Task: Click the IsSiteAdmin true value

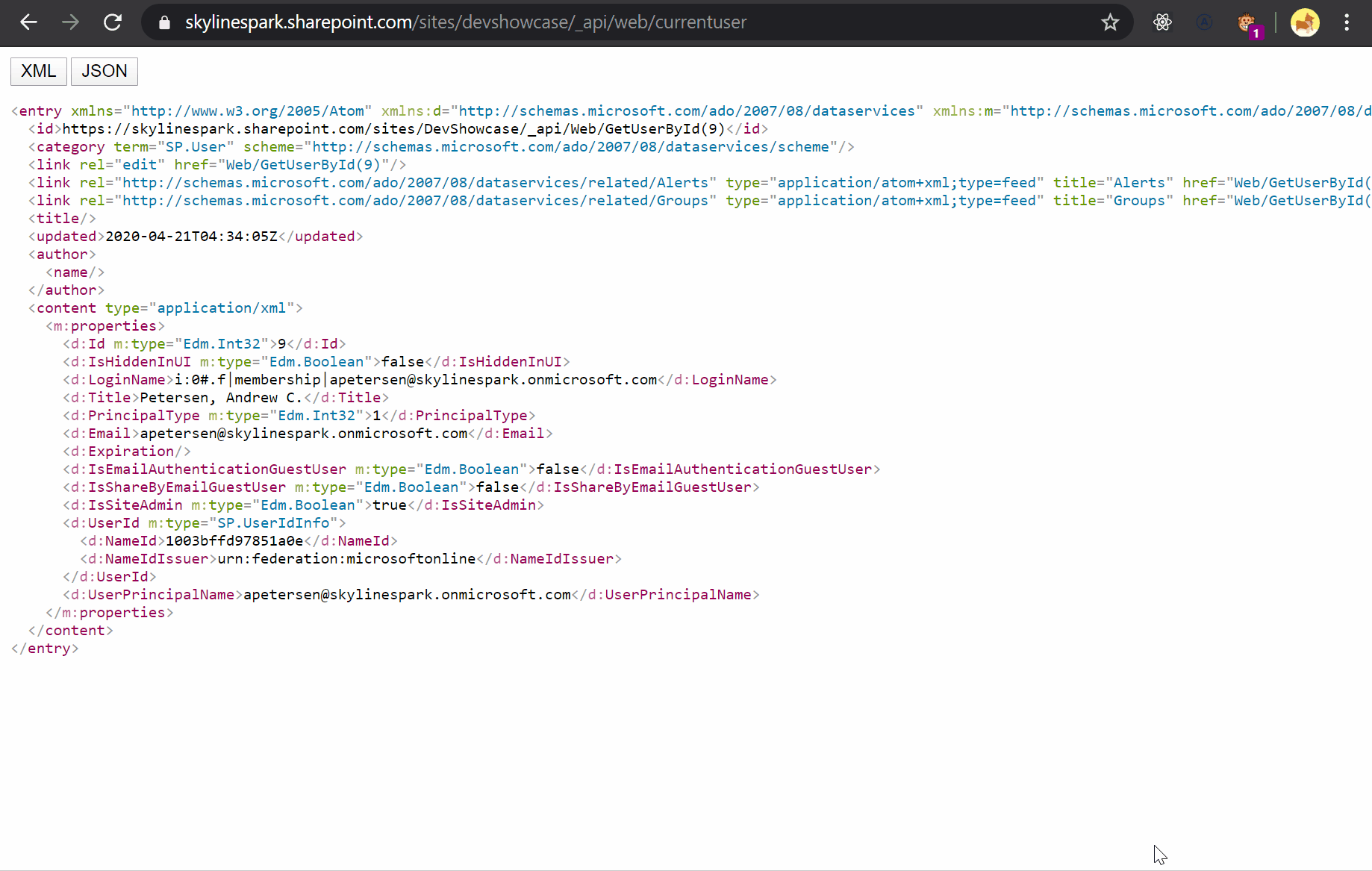Action: tap(390, 505)
